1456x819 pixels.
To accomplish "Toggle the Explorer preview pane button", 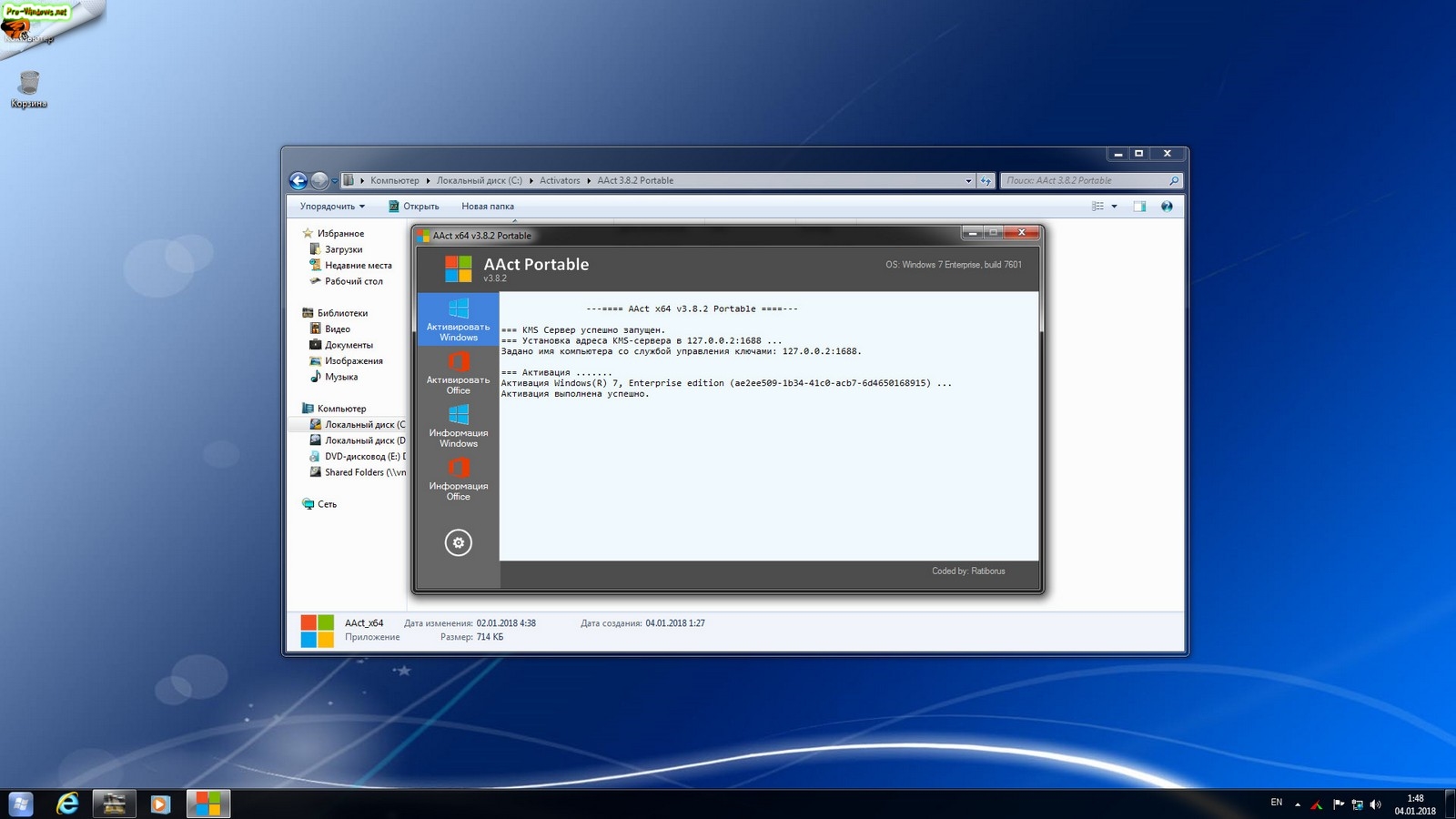I will point(1139,207).
